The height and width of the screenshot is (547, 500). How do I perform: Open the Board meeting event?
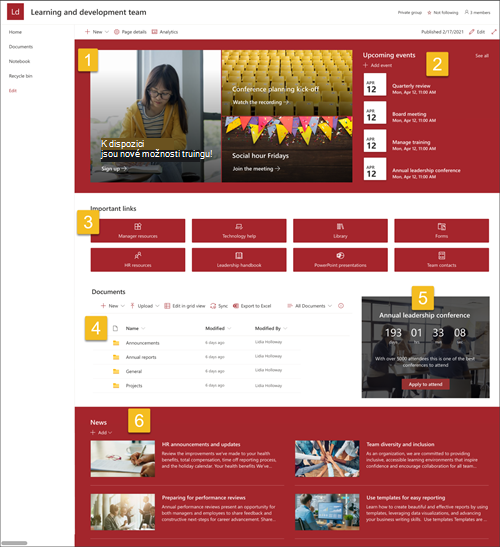(409, 114)
